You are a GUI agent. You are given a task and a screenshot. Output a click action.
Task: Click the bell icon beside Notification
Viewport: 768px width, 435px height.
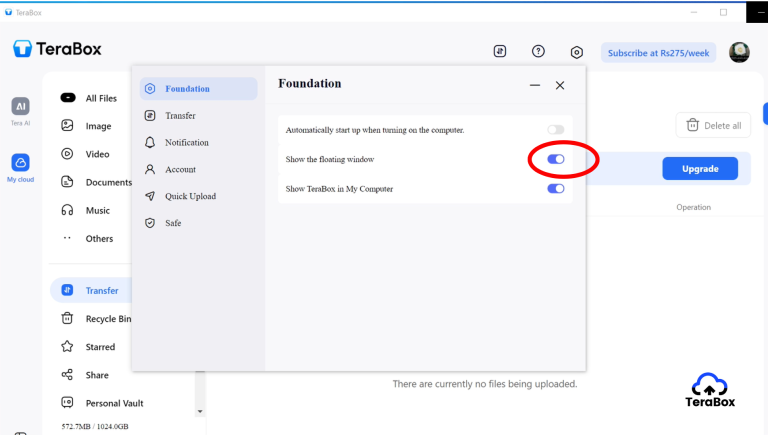150,143
